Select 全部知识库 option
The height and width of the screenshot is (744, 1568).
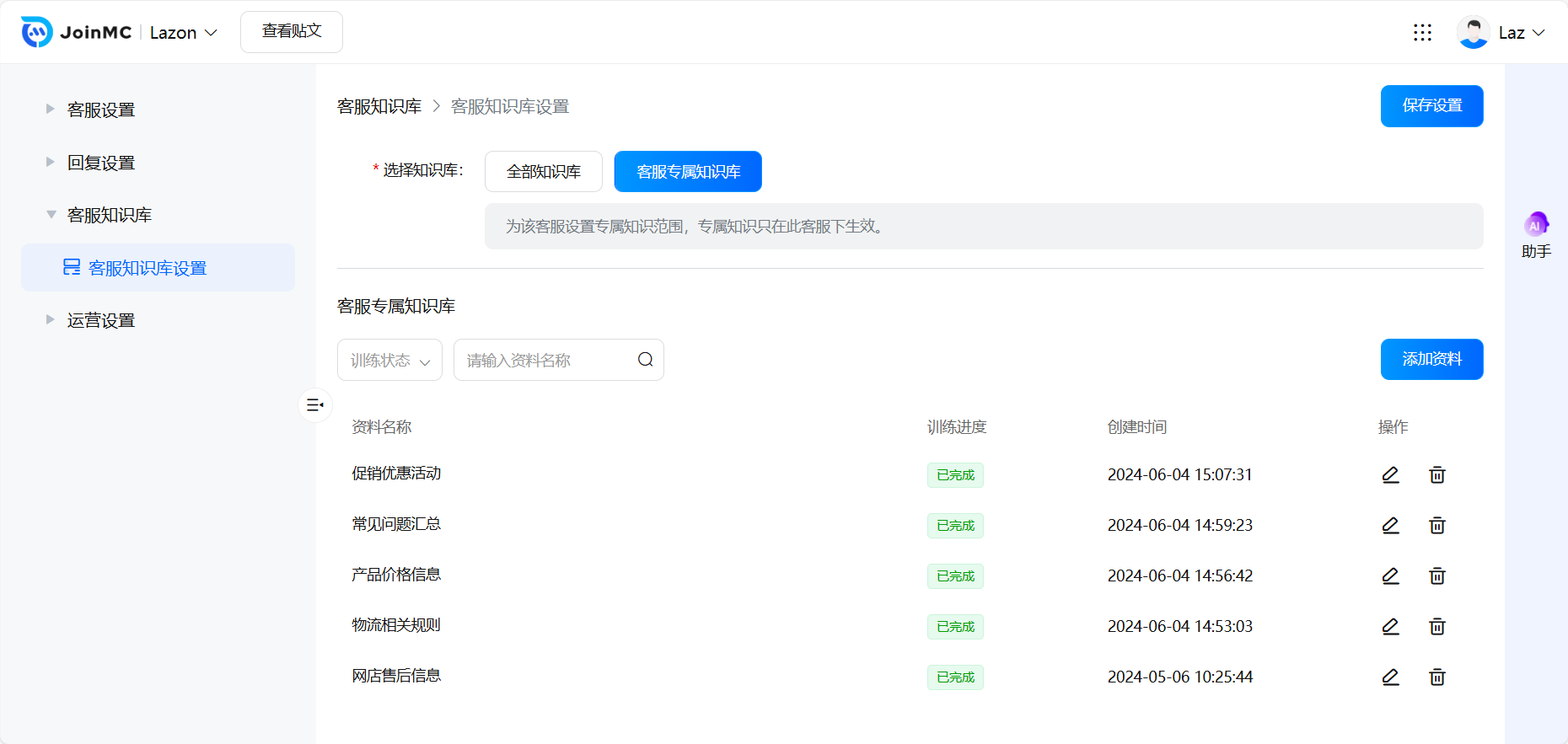click(x=543, y=172)
